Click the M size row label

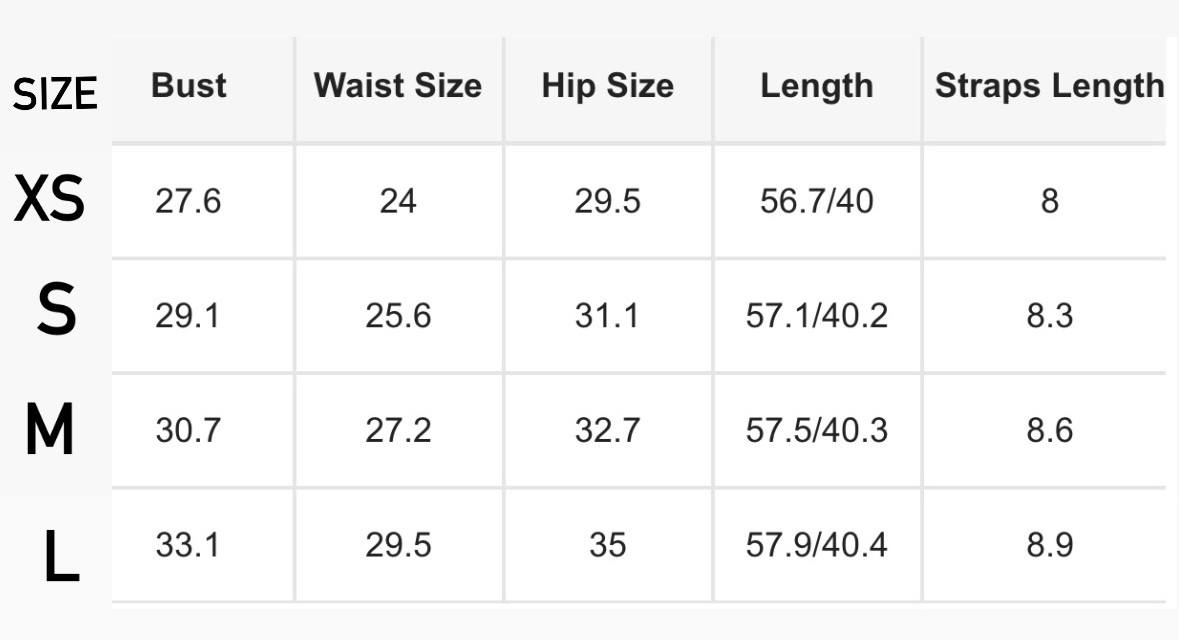50,429
